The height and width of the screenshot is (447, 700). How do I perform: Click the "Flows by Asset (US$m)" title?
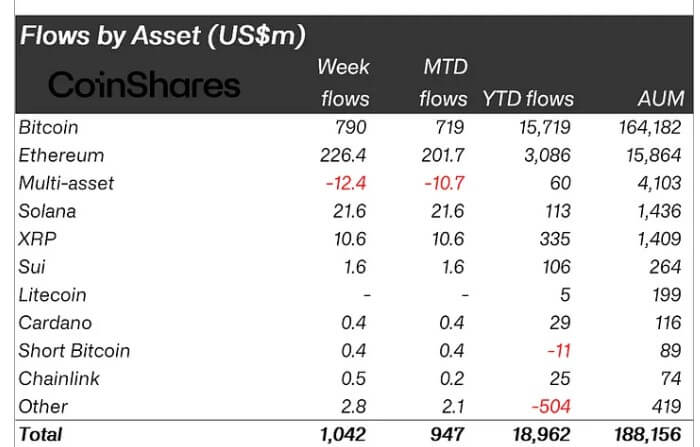tap(163, 37)
